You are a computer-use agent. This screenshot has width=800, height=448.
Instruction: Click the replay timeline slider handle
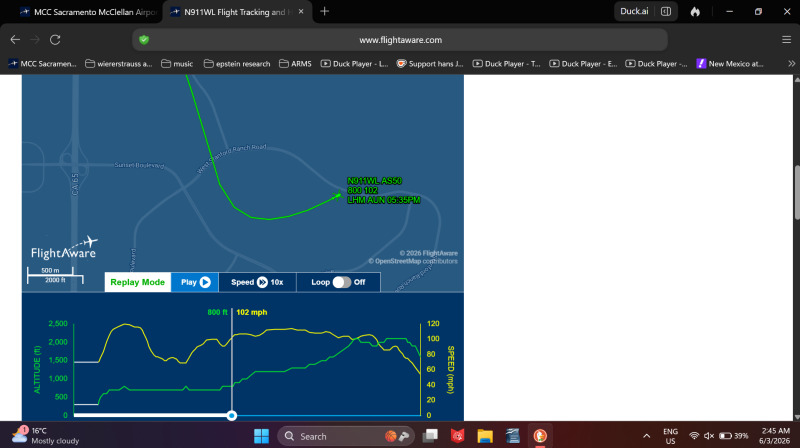pos(232,415)
